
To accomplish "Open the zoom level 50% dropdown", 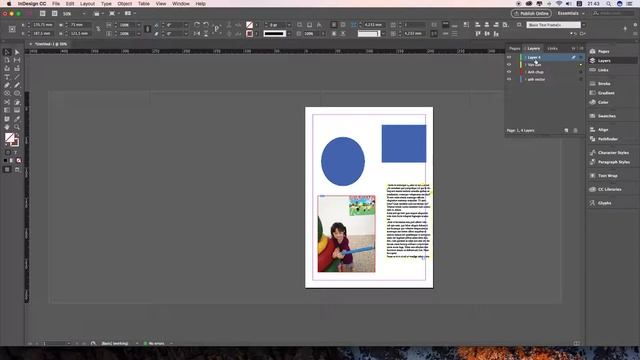I will click(84, 13).
